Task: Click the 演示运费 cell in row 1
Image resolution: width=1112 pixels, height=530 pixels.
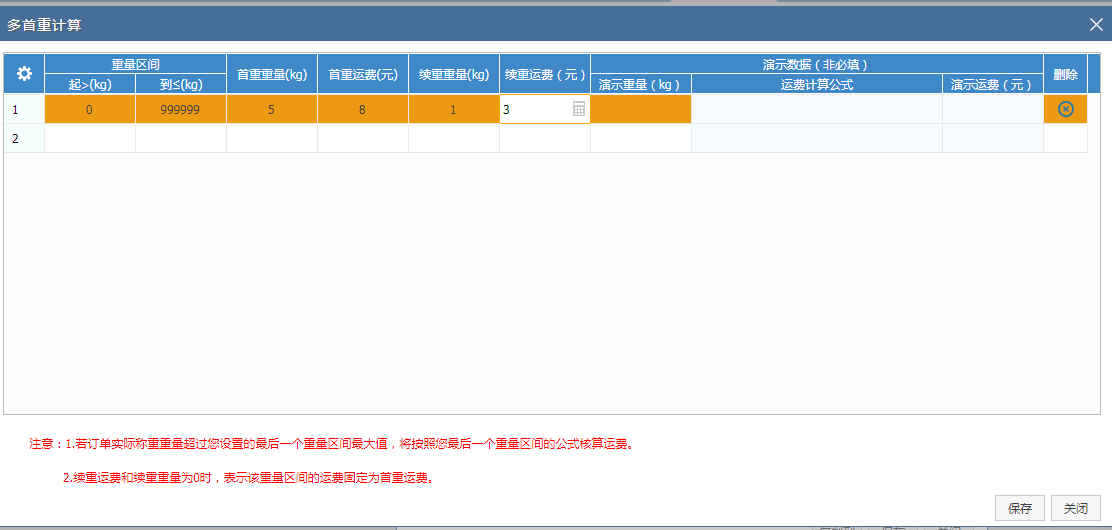Action: (993, 109)
